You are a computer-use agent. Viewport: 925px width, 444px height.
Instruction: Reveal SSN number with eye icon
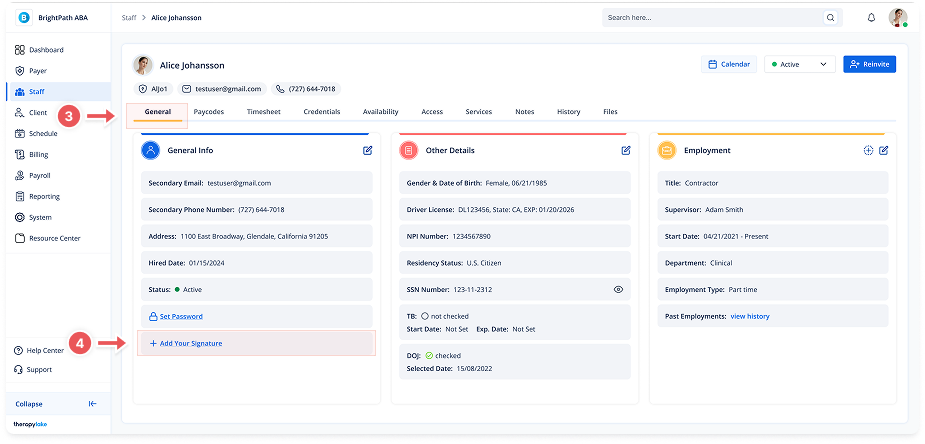tap(618, 289)
